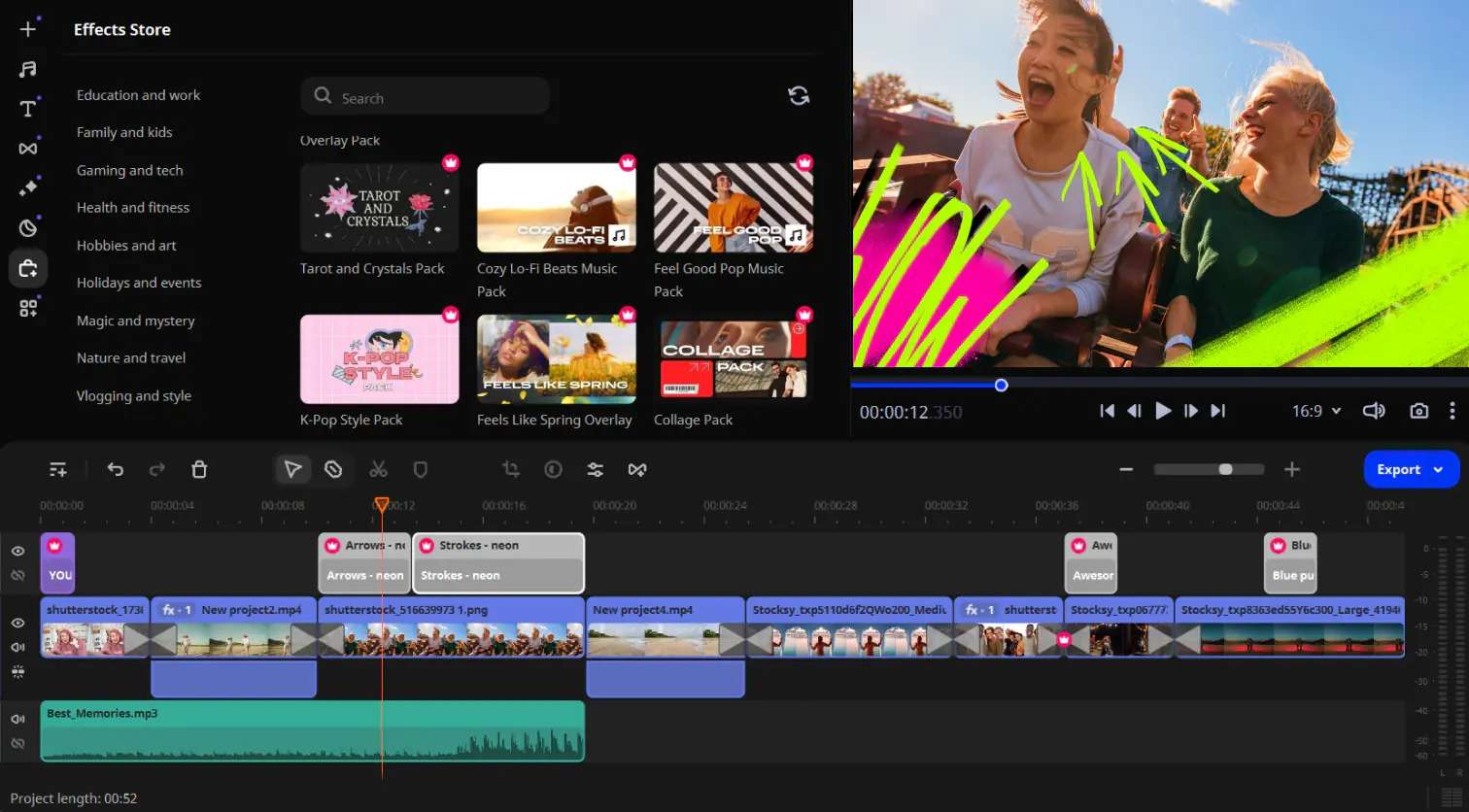Click the Effects Store search field

[426, 97]
